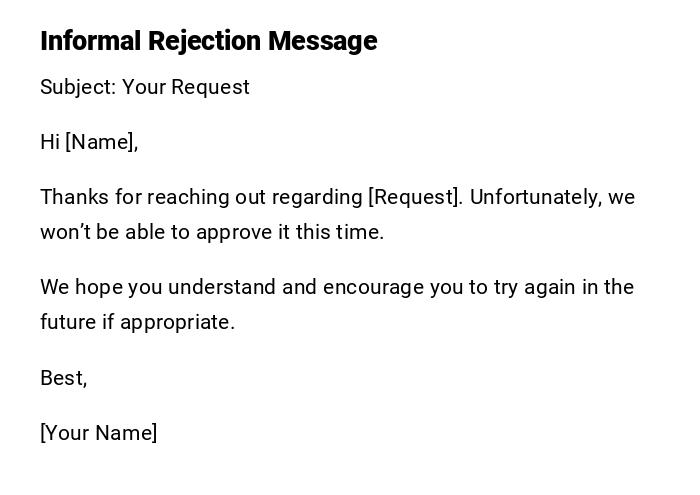The height and width of the screenshot is (495, 700).
Task: Click the word 'appropriate.'
Action: 178,323
